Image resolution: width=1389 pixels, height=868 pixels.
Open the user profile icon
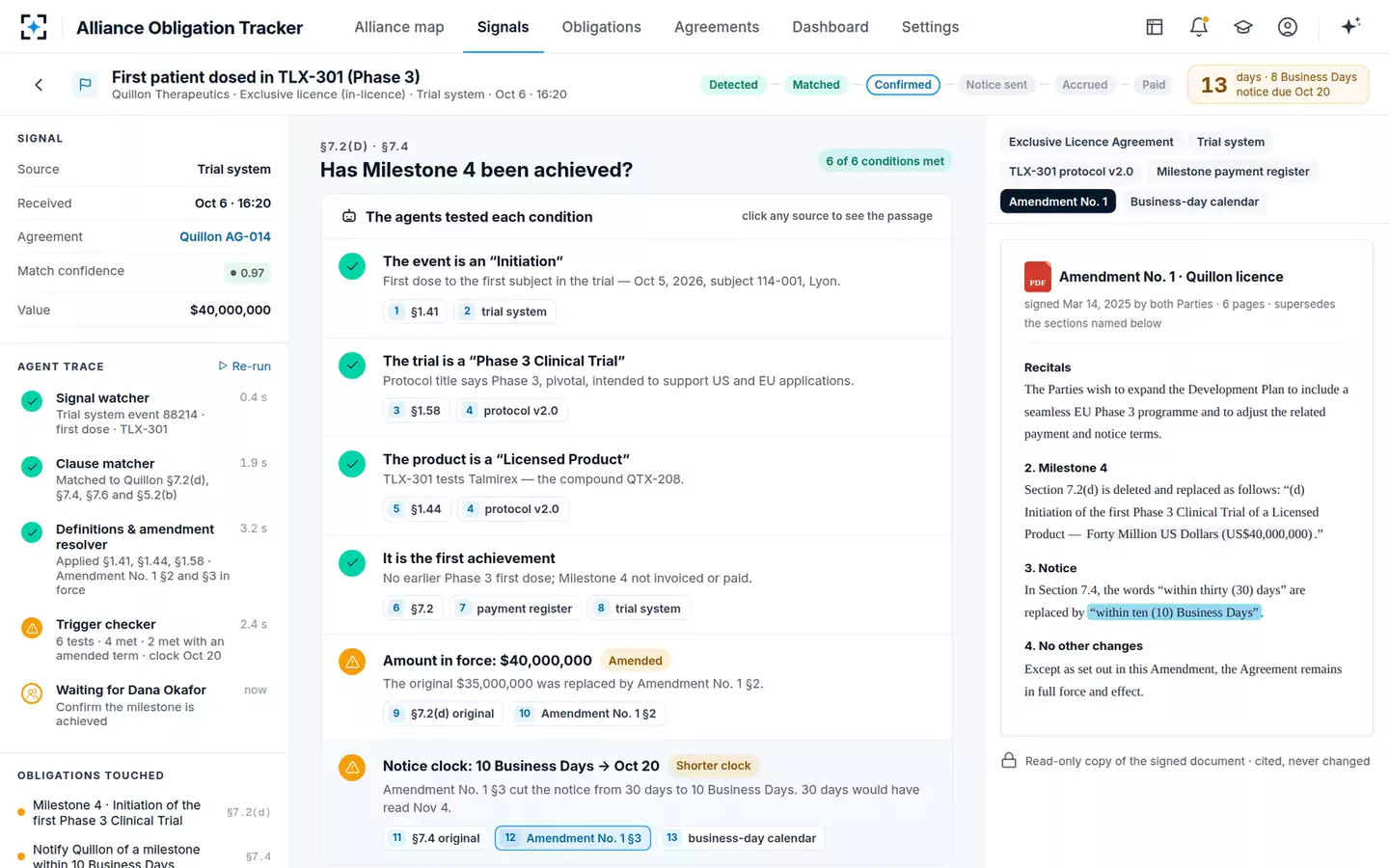click(x=1288, y=27)
